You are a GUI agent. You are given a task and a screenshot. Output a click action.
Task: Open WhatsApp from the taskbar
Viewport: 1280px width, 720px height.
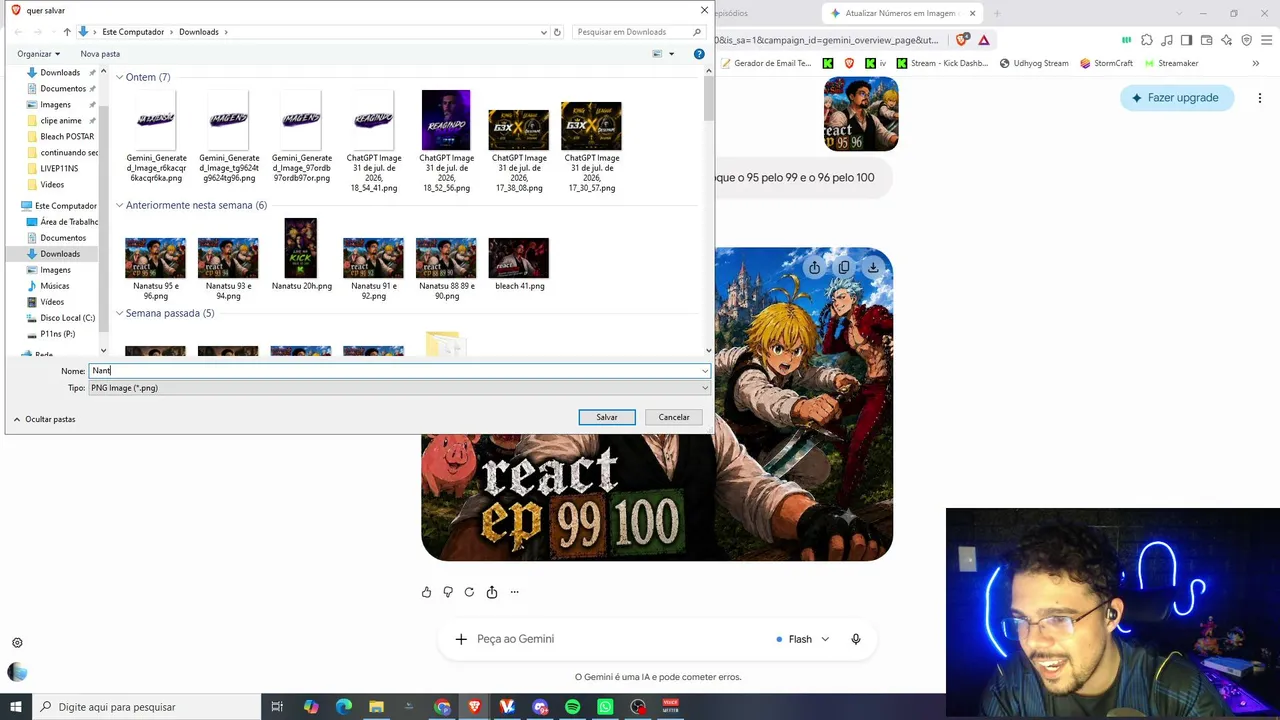point(605,707)
